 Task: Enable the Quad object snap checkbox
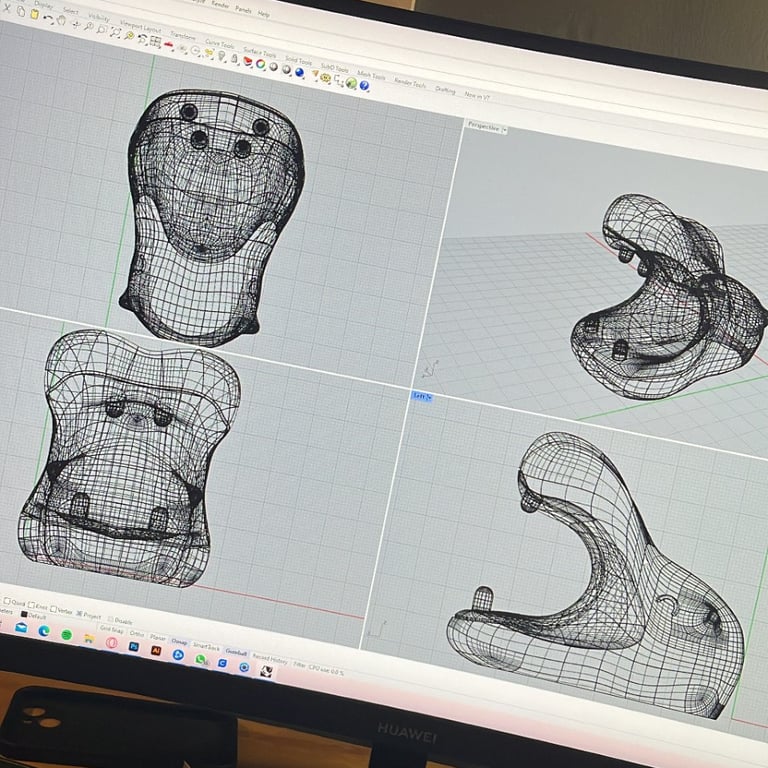click(x=7, y=601)
